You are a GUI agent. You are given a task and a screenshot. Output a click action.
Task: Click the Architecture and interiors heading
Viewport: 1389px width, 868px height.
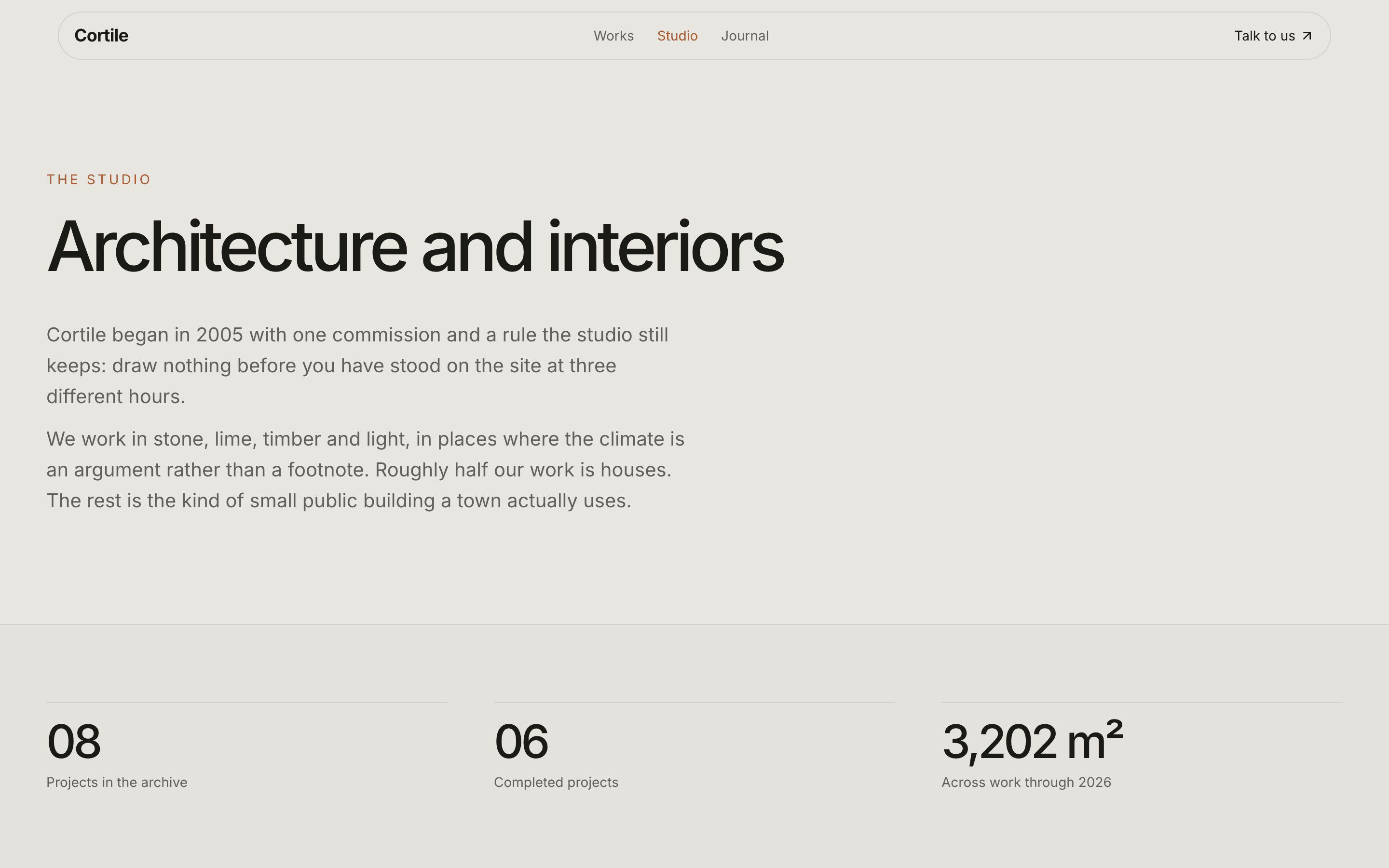tap(415, 247)
